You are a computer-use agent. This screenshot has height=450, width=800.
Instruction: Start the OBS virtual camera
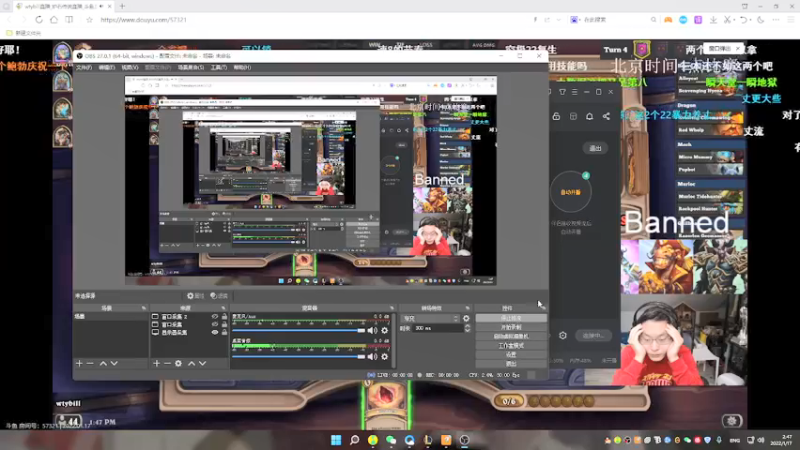coord(511,336)
